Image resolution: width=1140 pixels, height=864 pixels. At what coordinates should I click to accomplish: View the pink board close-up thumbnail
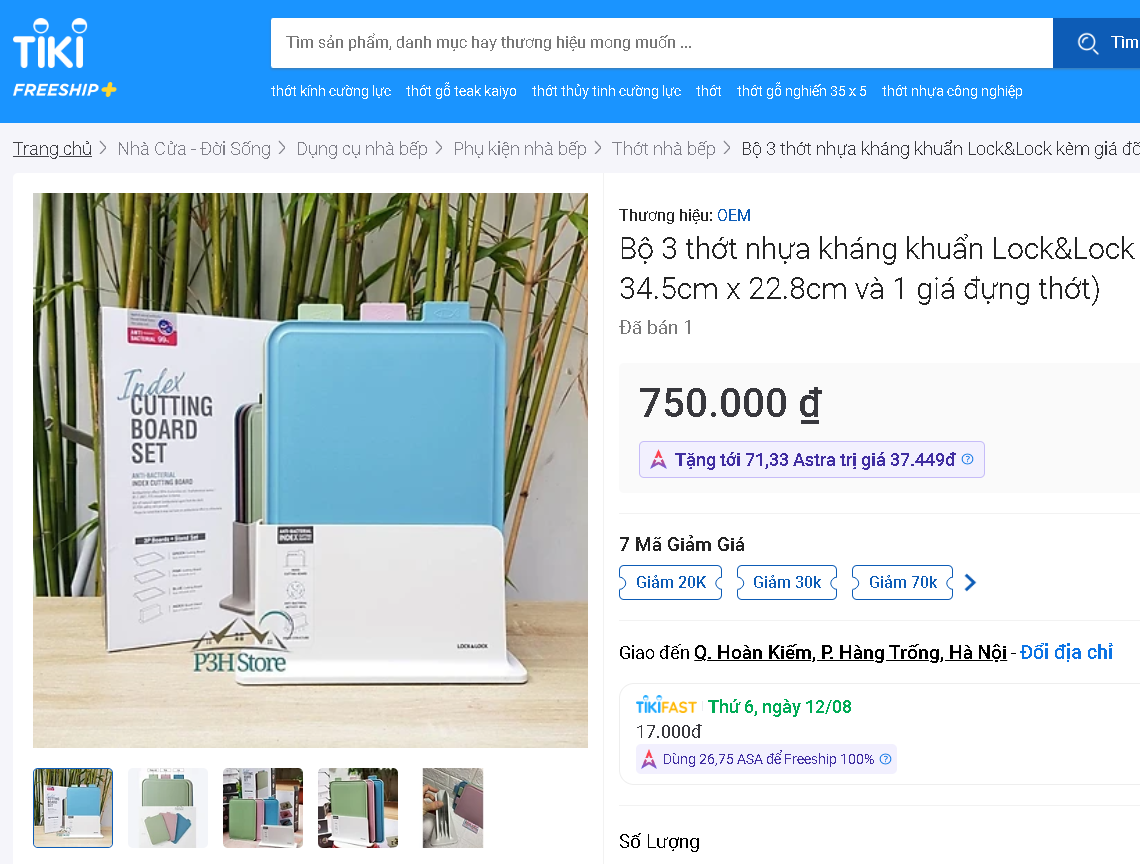(452, 807)
